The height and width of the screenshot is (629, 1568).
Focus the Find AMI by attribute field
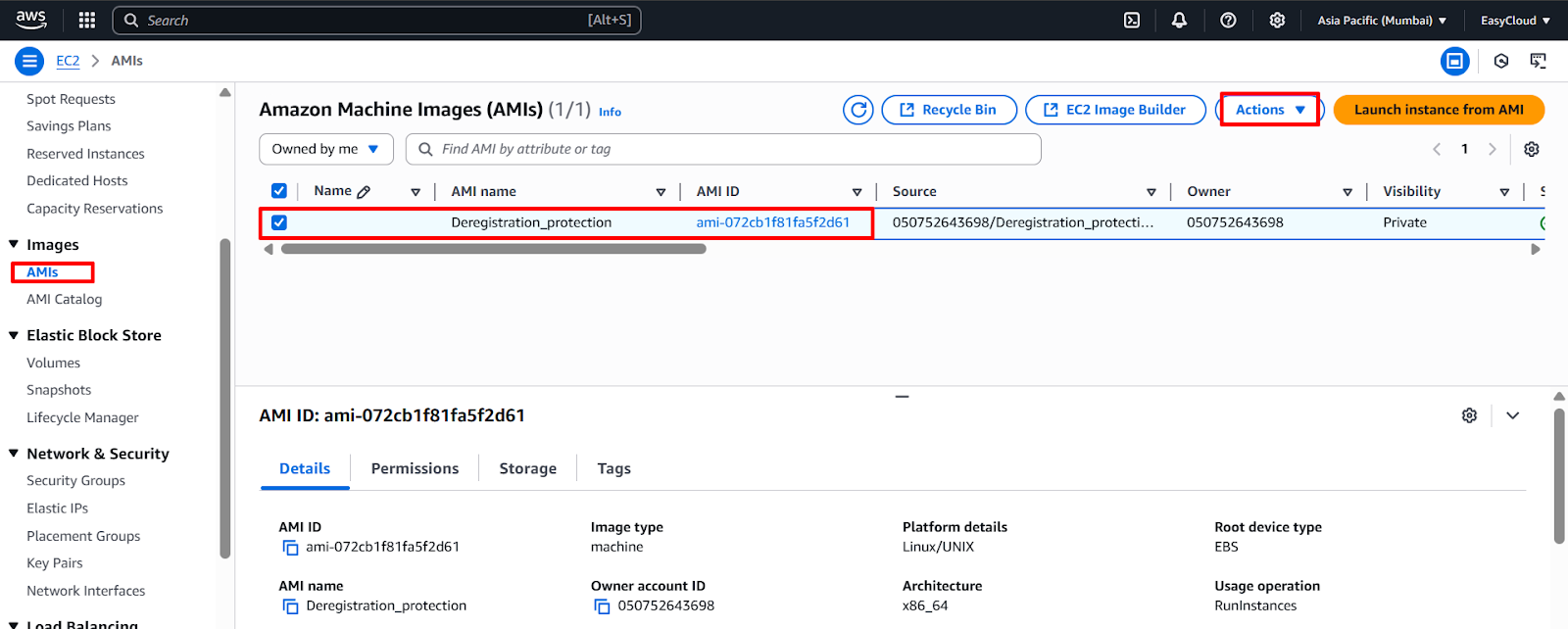[723, 149]
